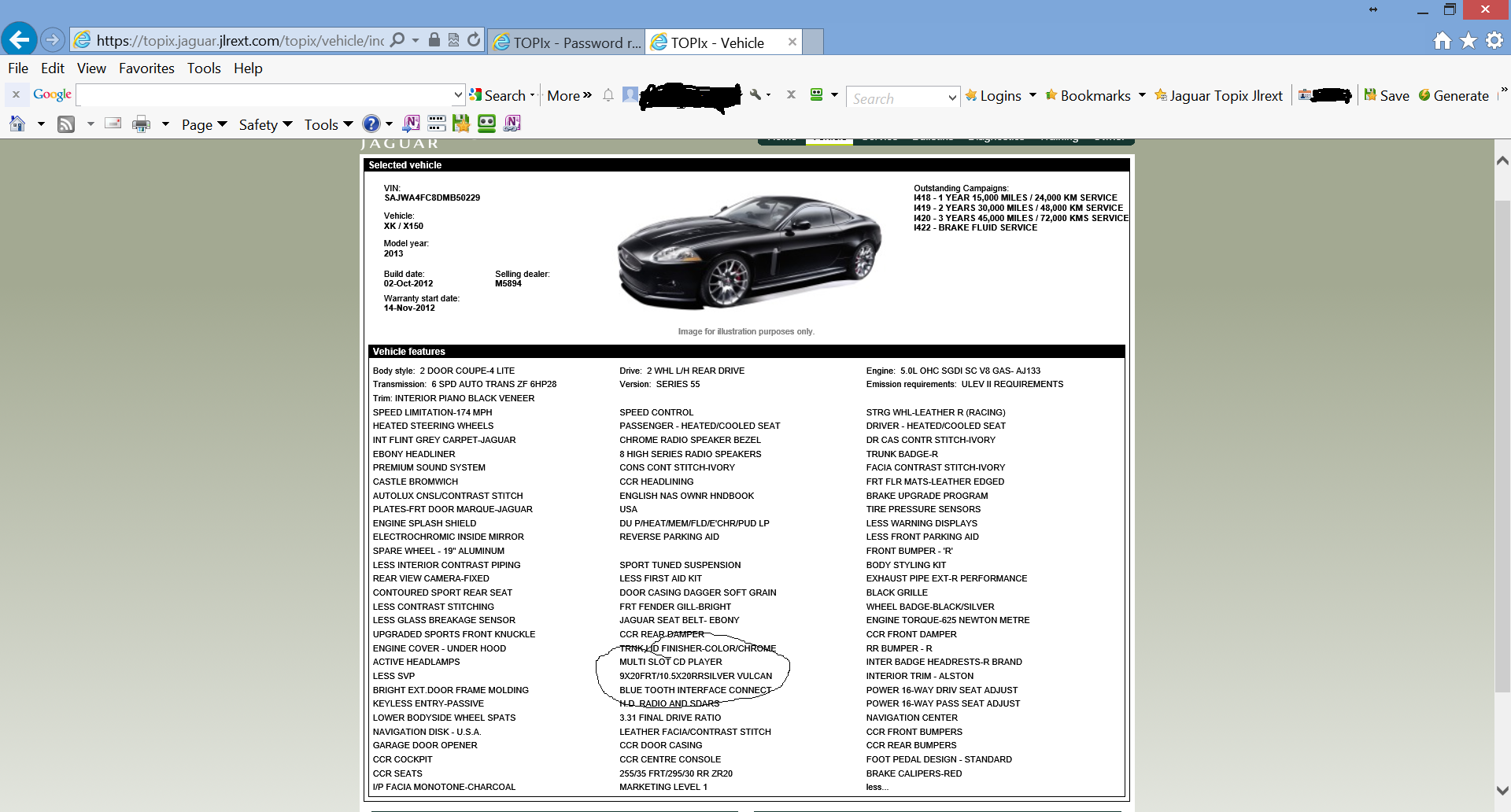This screenshot has width=1511, height=812.
Task: Click the Google toolbar notification bell
Action: pyautogui.click(x=608, y=95)
